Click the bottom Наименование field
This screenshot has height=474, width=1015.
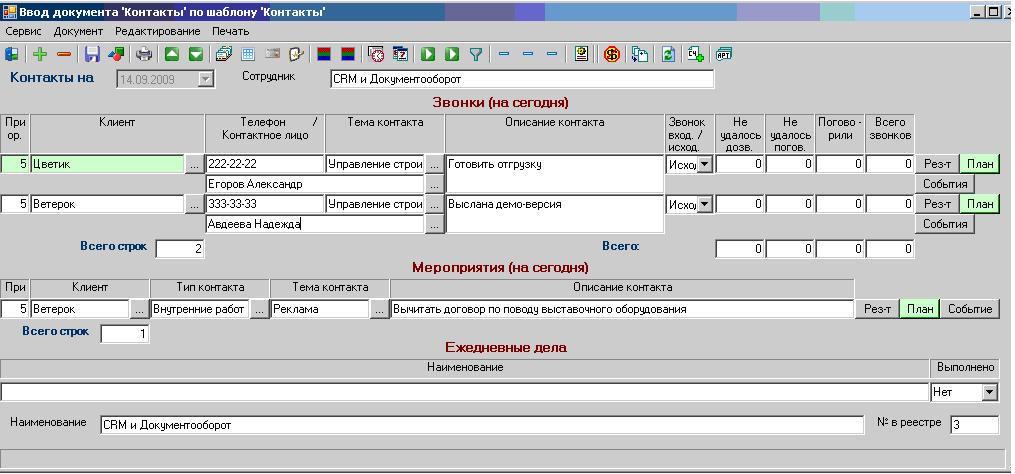(x=482, y=425)
